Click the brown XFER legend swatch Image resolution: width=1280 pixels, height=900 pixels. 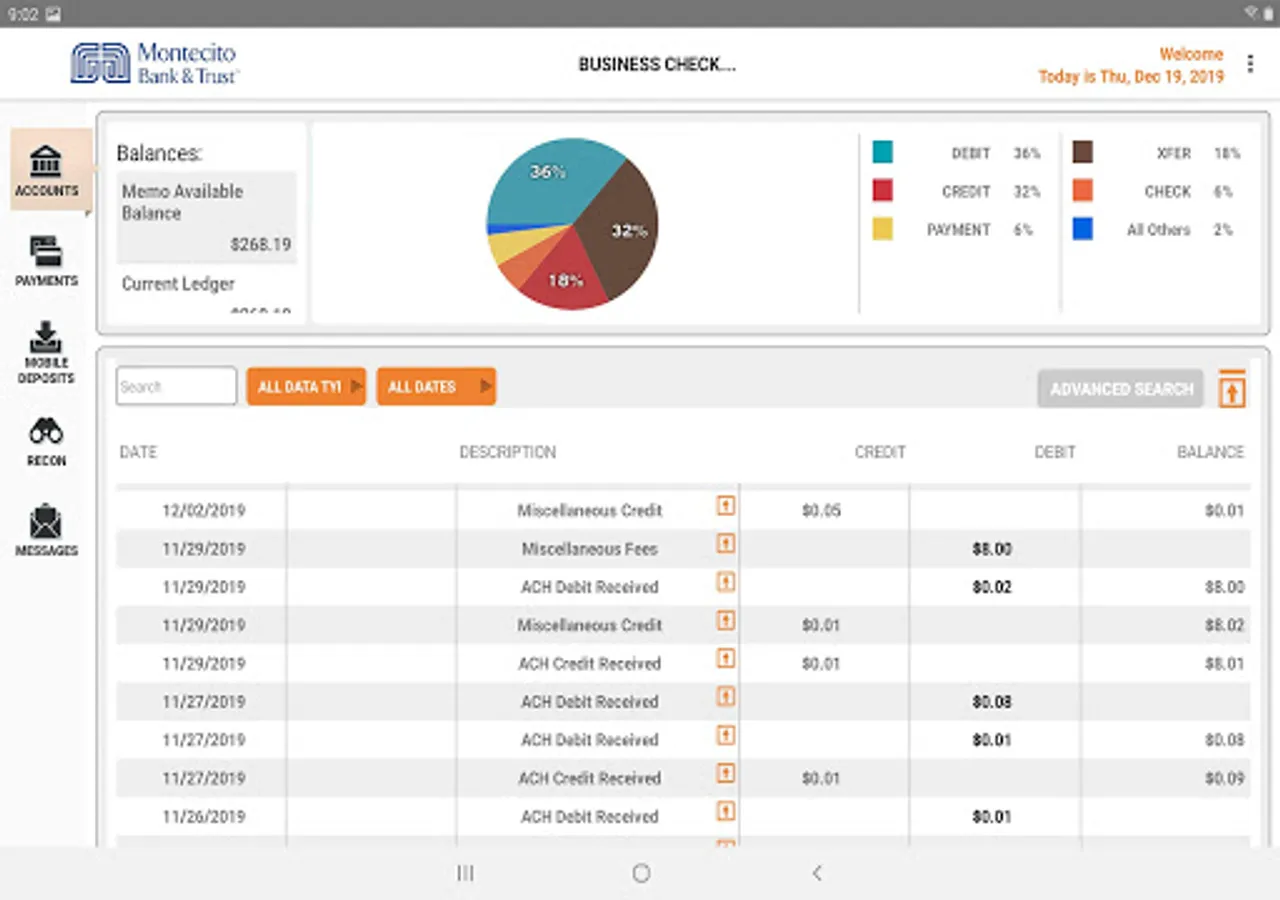pos(1082,153)
